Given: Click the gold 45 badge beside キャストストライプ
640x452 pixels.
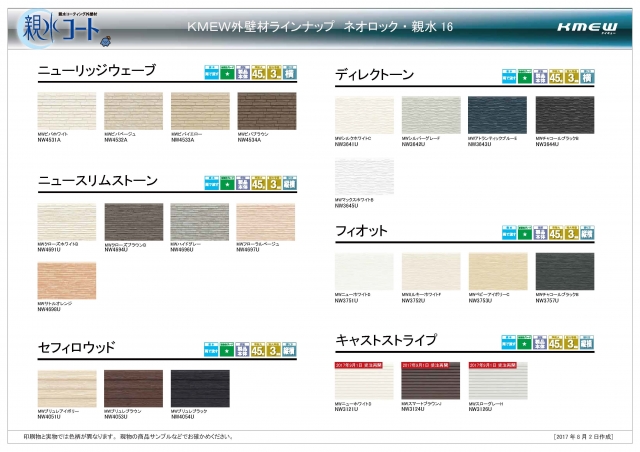Looking at the screenshot, I should pyautogui.click(x=556, y=342).
